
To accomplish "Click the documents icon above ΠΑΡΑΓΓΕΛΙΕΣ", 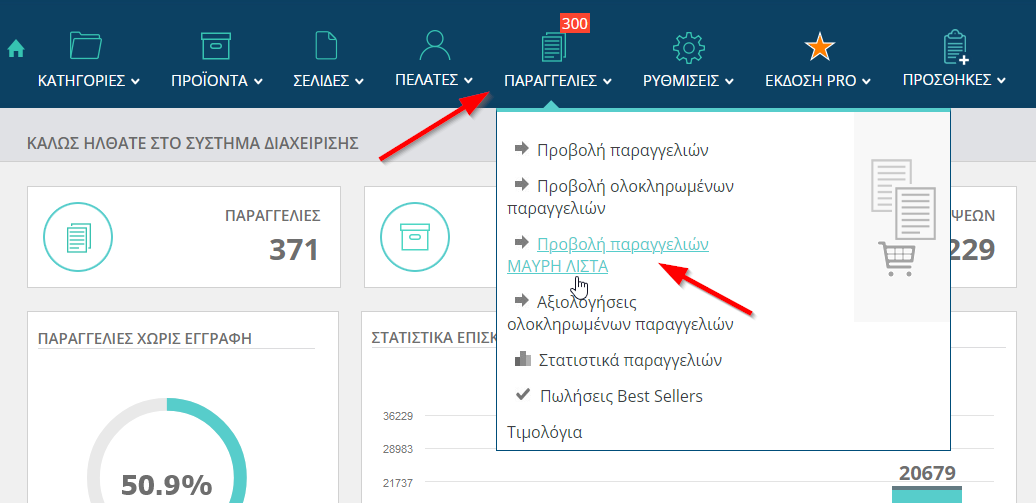I will pyautogui.click(x=553, y=48).
